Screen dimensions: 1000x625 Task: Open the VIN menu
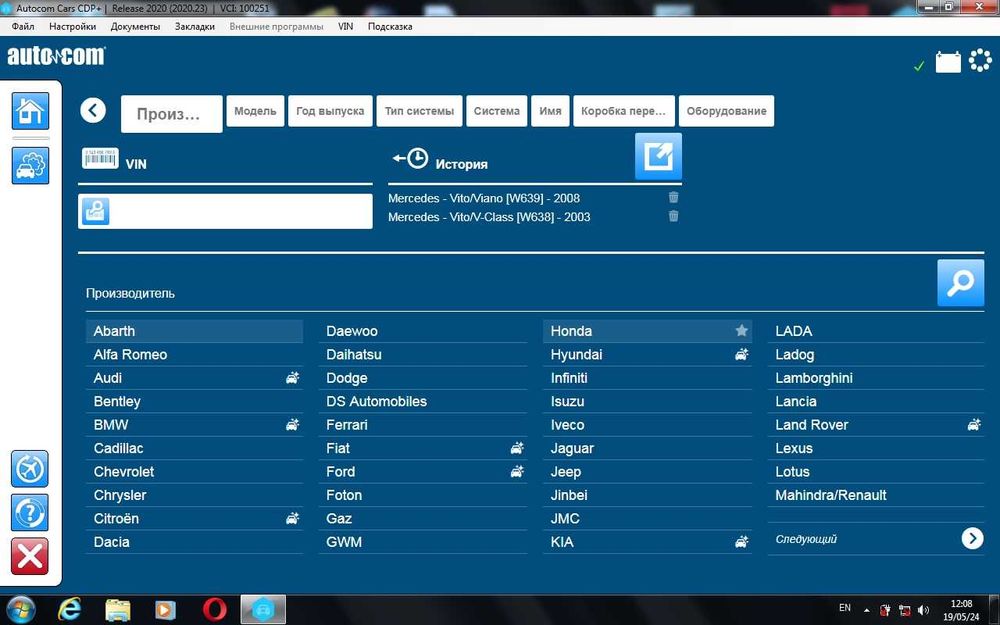click(x=345, y=27)
